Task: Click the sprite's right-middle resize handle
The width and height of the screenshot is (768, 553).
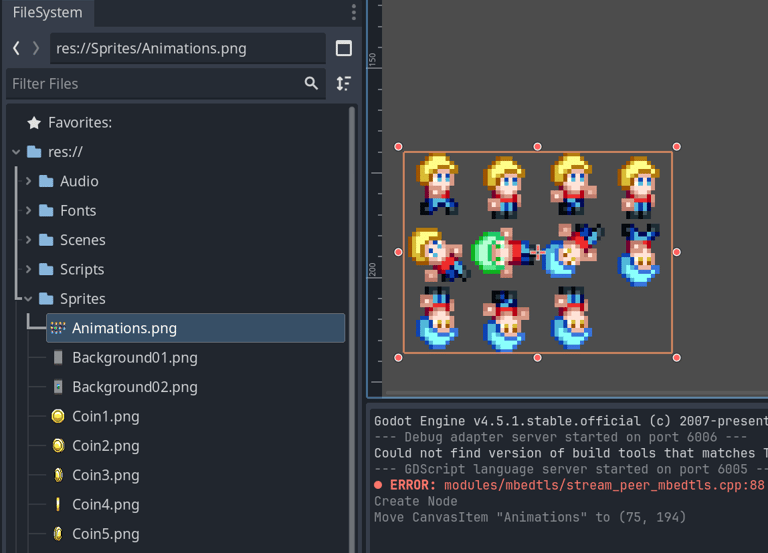Action: (x=676, y=252)
